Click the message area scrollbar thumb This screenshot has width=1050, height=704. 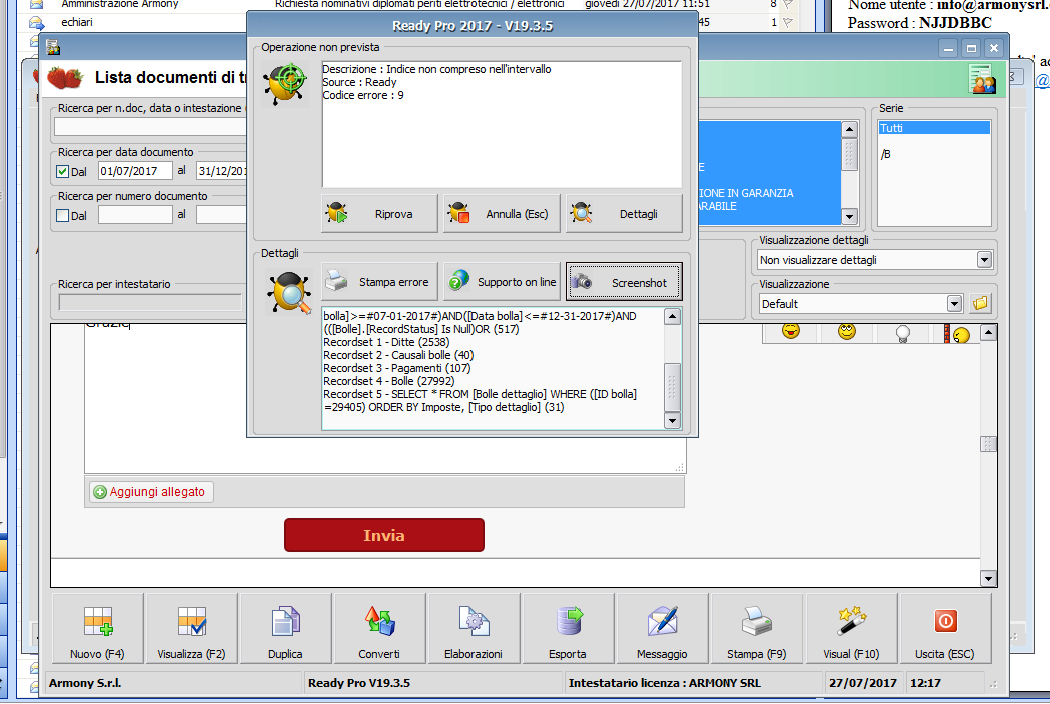pyautogui.click(x=988, y=443)
